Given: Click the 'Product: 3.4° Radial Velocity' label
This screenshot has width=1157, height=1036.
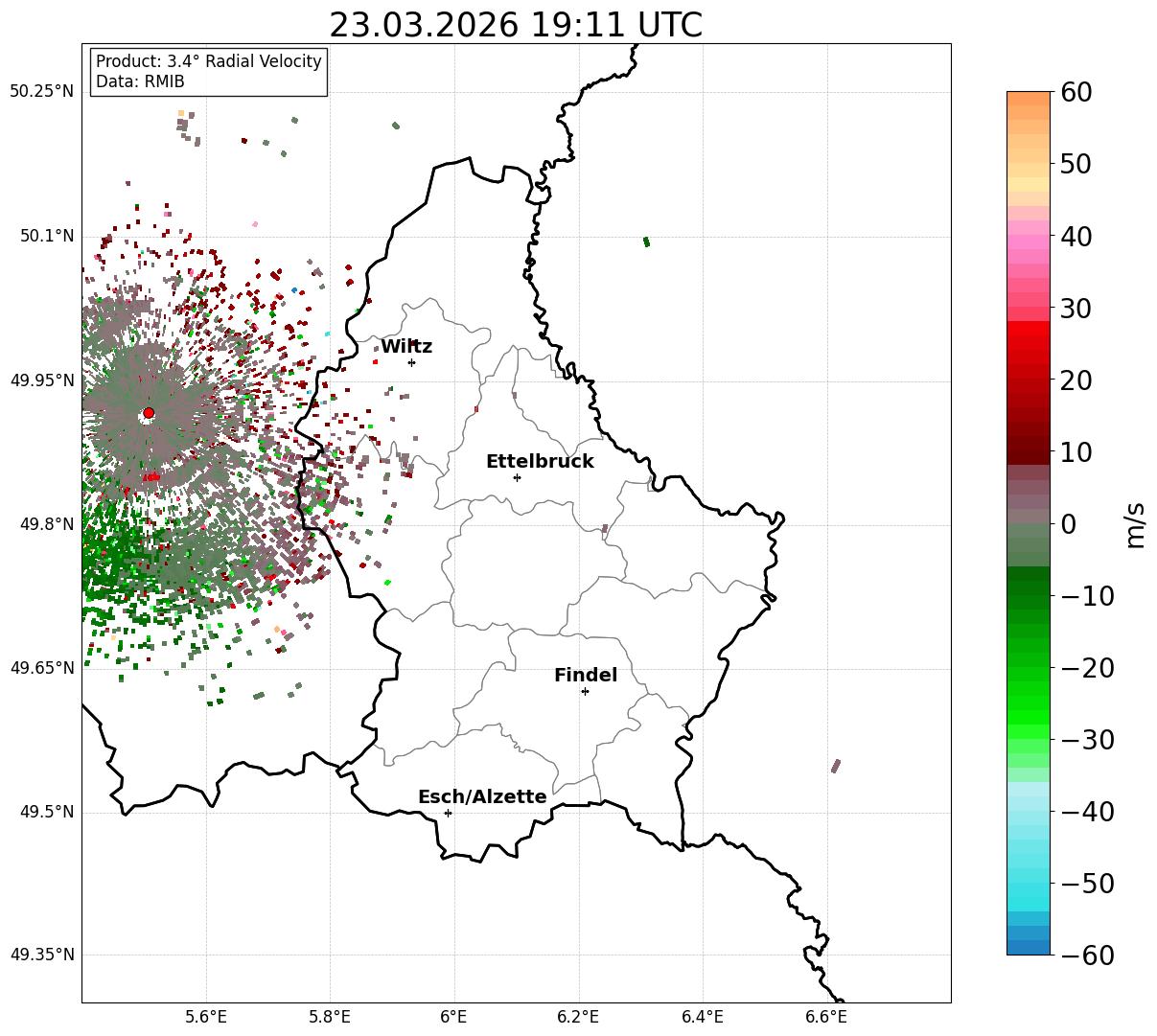Looking at the screenshot, I should tap(209, 61).
